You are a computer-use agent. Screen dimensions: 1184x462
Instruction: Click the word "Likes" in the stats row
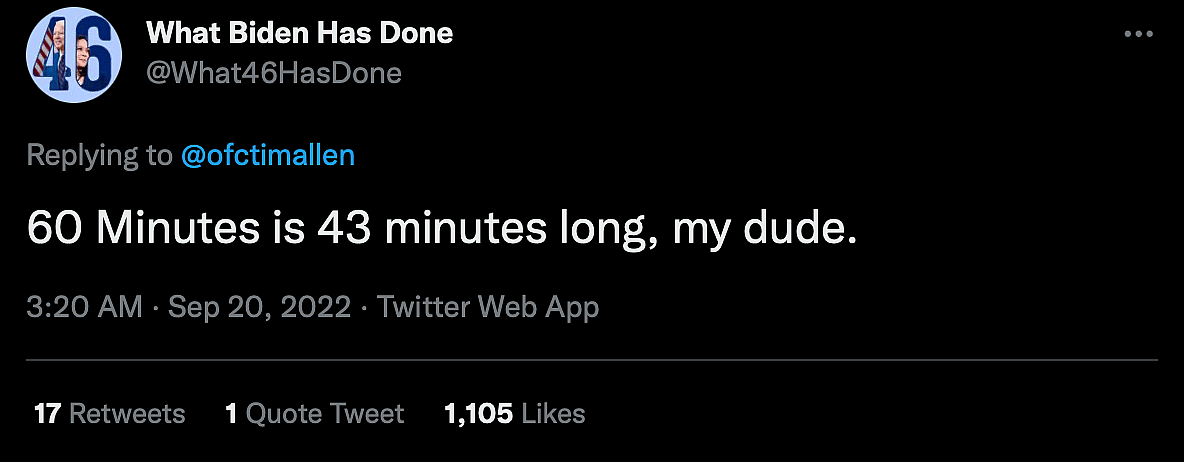tap(553, 413)
